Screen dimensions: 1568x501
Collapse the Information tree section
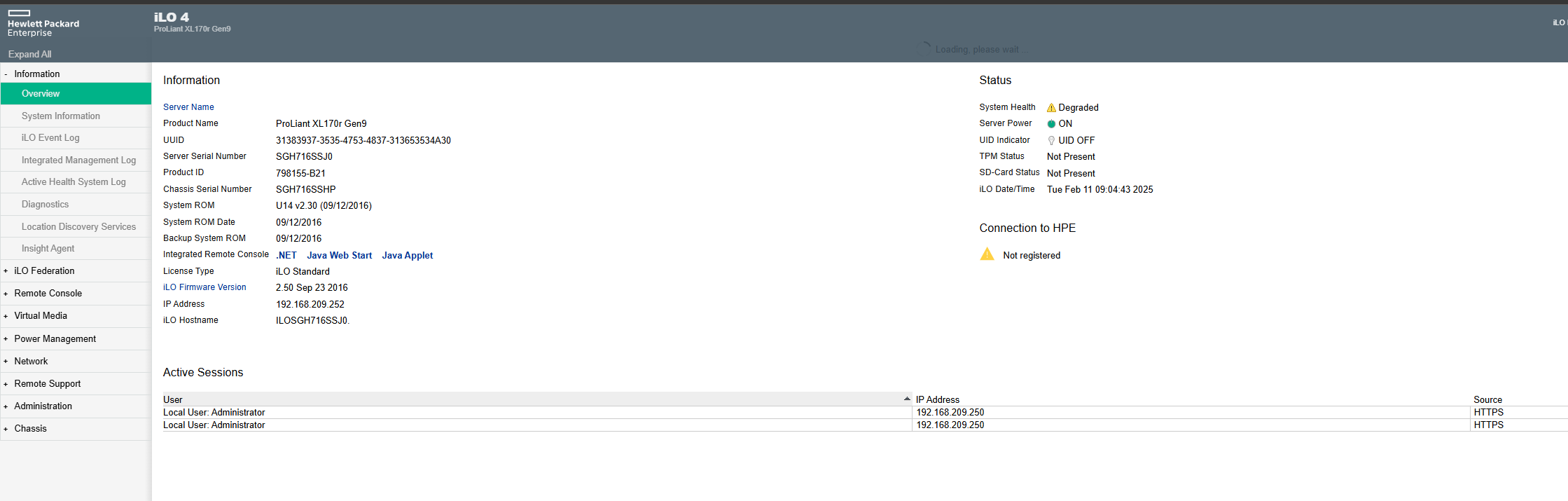[6, 74]
